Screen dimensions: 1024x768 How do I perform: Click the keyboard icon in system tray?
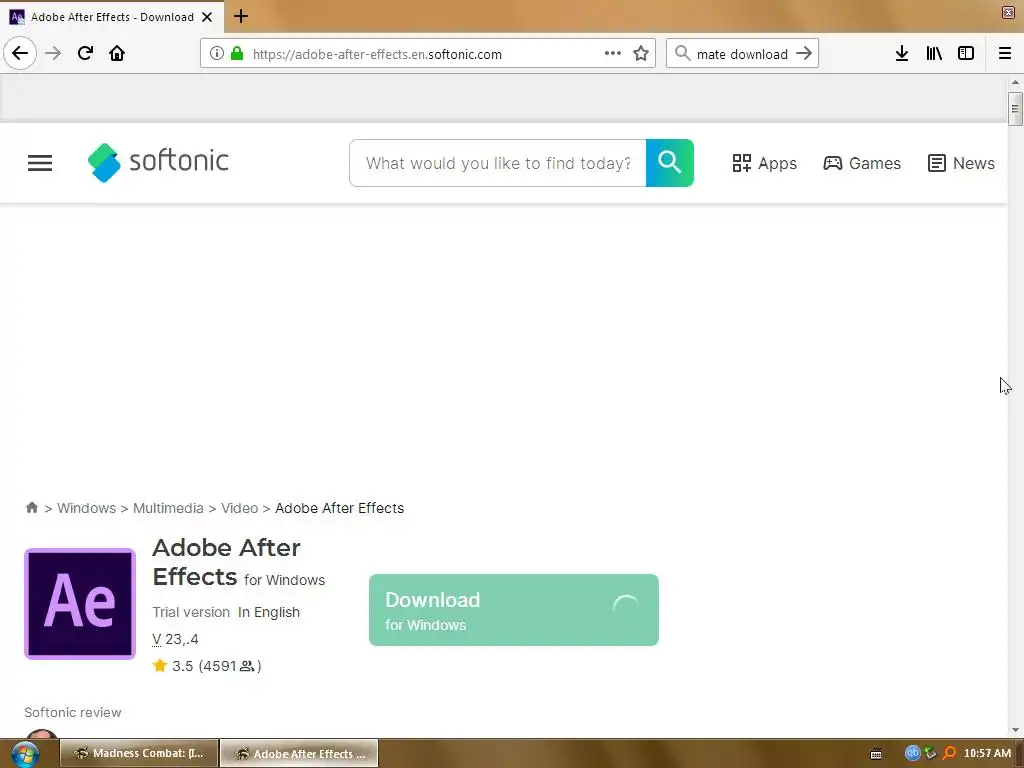tap(876, 754)
